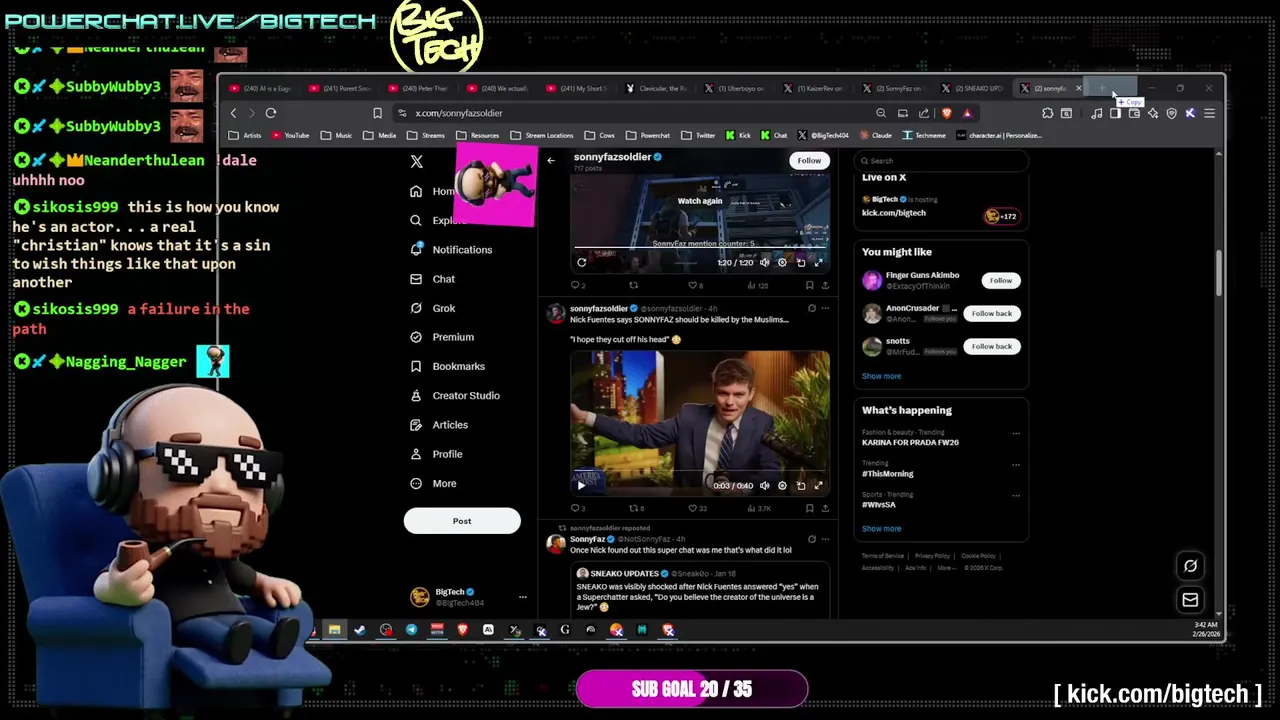Open Bookmarks in the X sidebar

pyautogui.click(x=448, y=367)
